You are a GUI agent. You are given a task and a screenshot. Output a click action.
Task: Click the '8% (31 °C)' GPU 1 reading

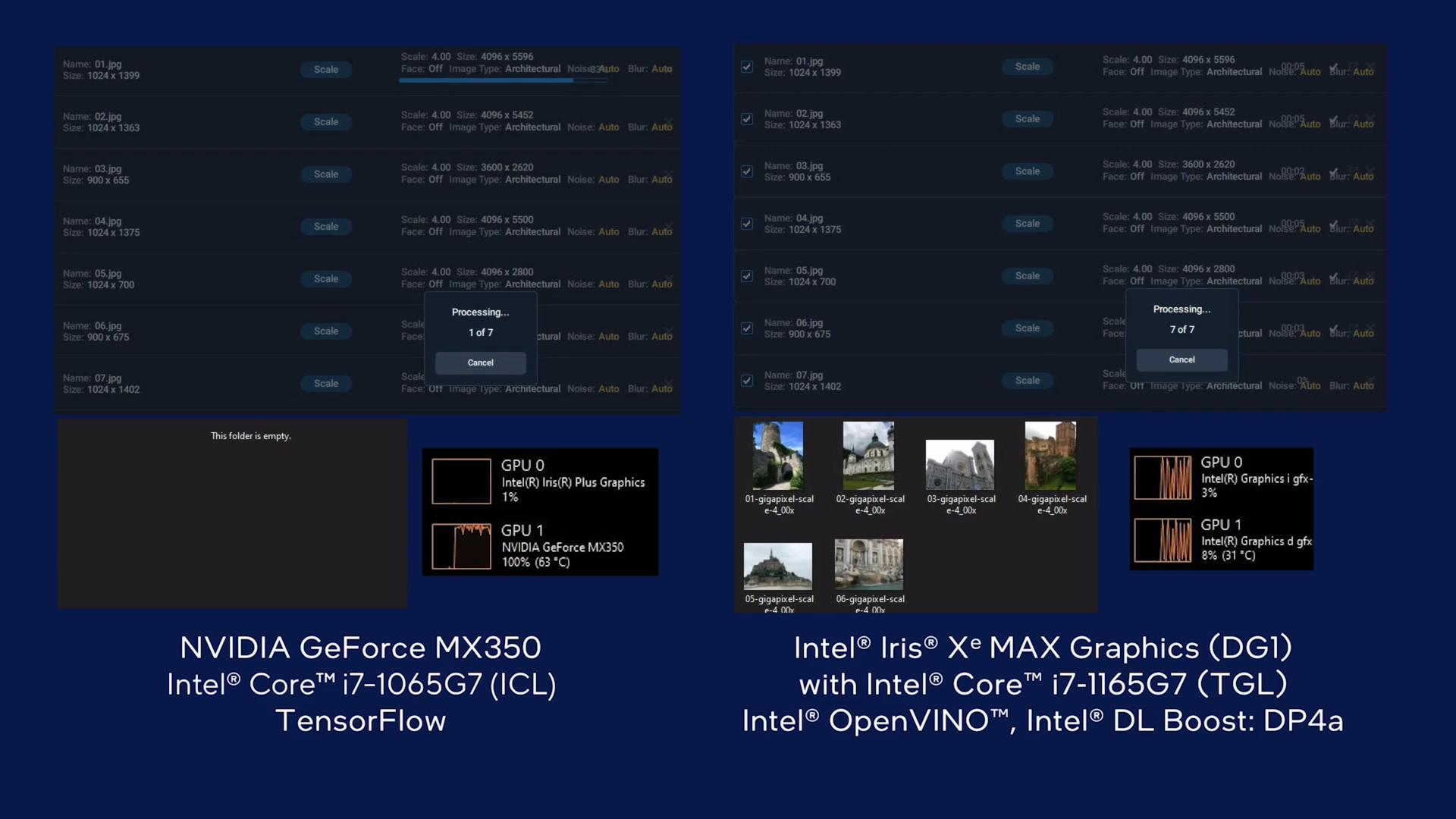point(1228,555)
